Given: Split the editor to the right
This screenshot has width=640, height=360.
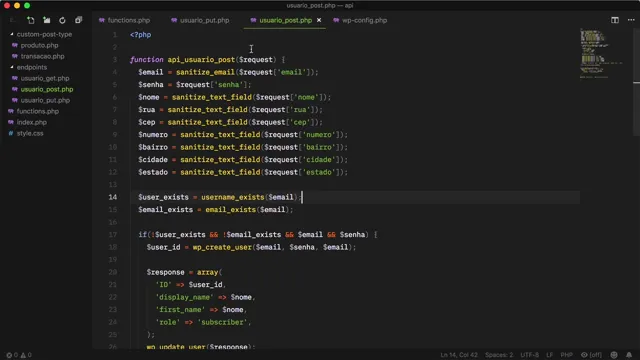Looking at the screenshot, I should (x=615, y=20).
